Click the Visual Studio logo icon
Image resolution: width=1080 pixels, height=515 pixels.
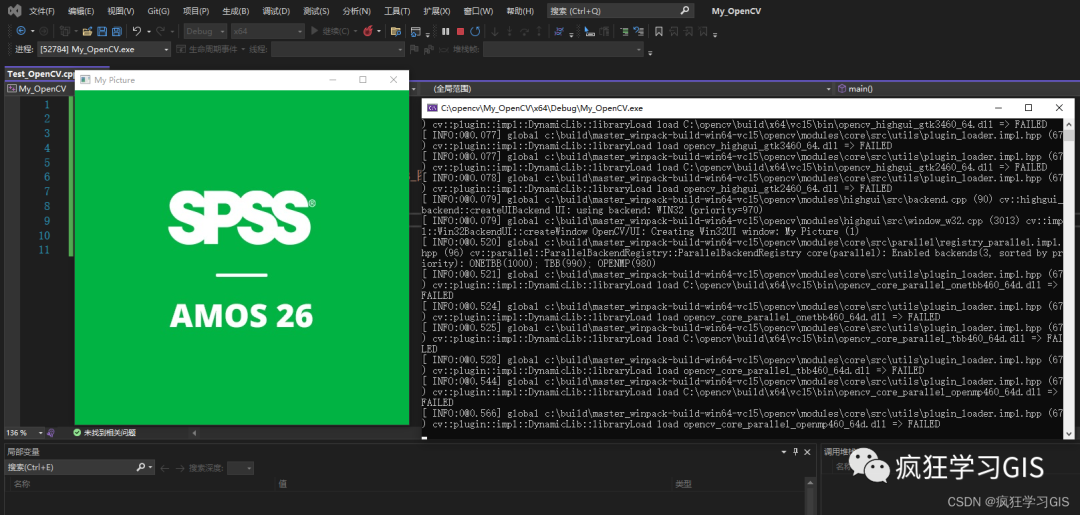point(14,11)
